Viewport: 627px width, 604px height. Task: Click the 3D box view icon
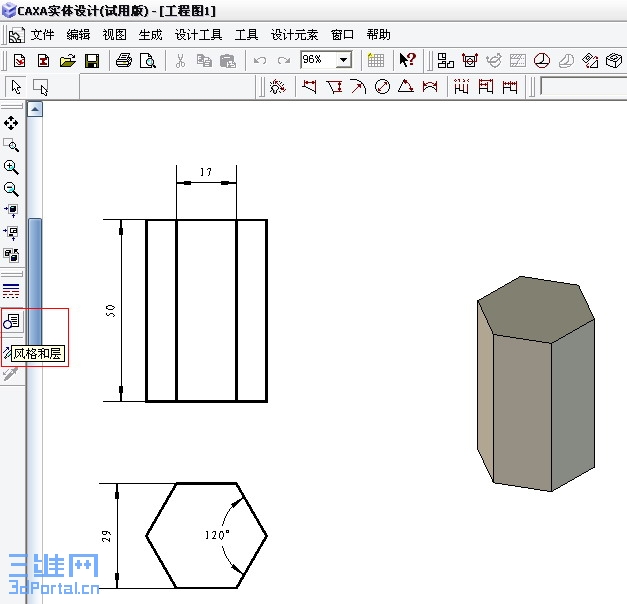pos(614,61)
